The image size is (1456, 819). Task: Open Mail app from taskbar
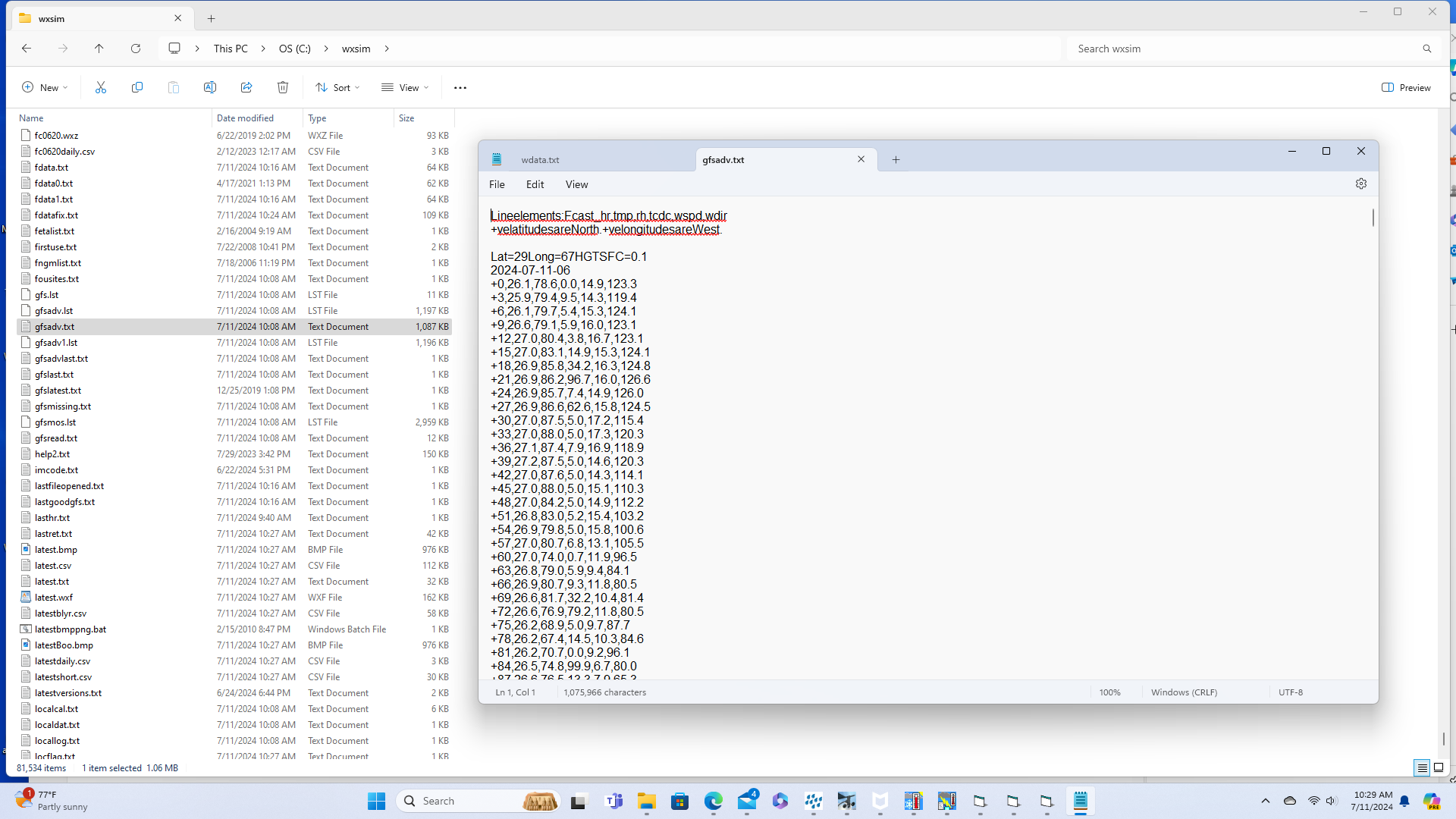point(747,801)
